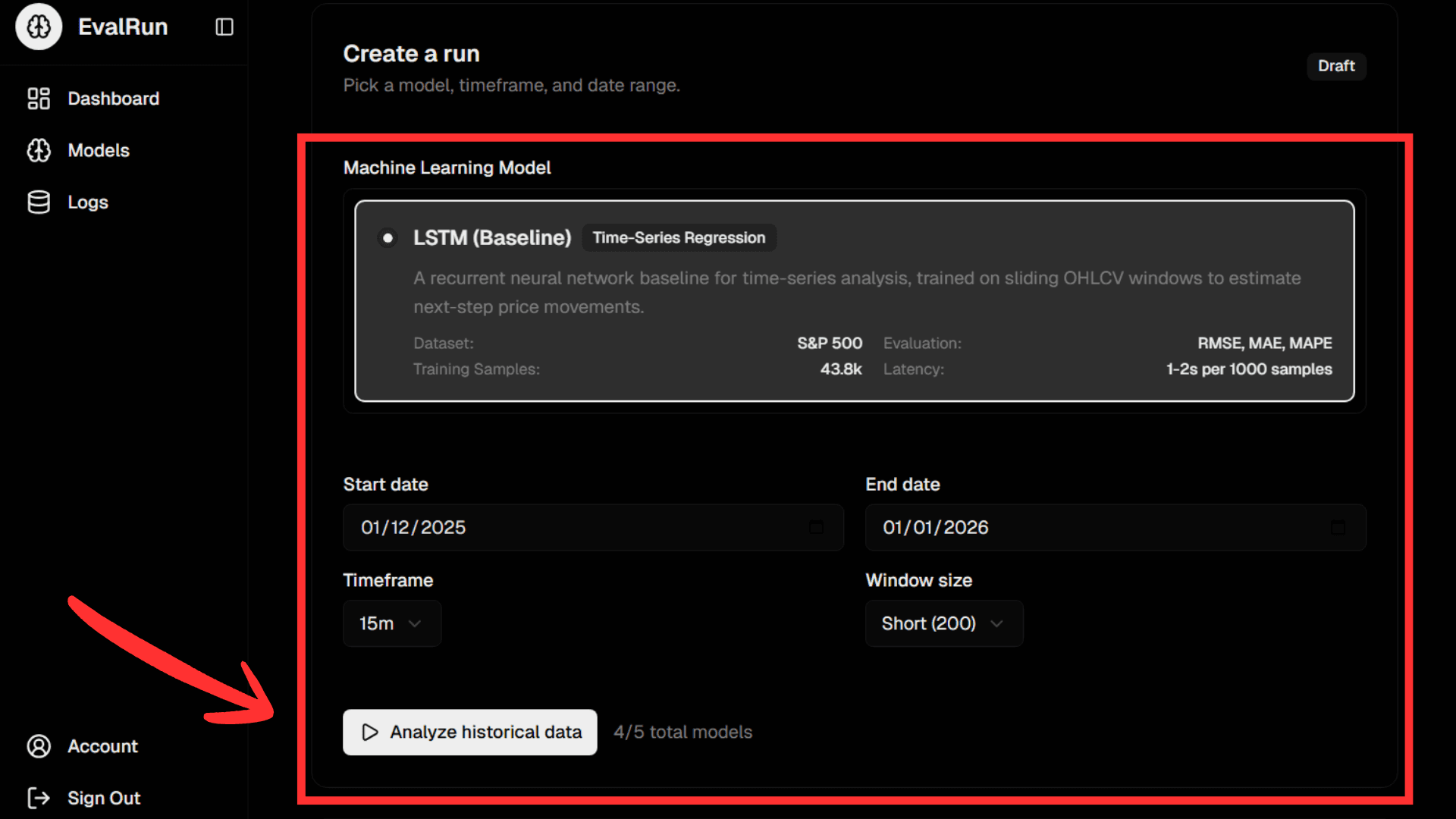Click the Dashboard grid icon
Viewport: 1456px width, 819px height.
39,99
